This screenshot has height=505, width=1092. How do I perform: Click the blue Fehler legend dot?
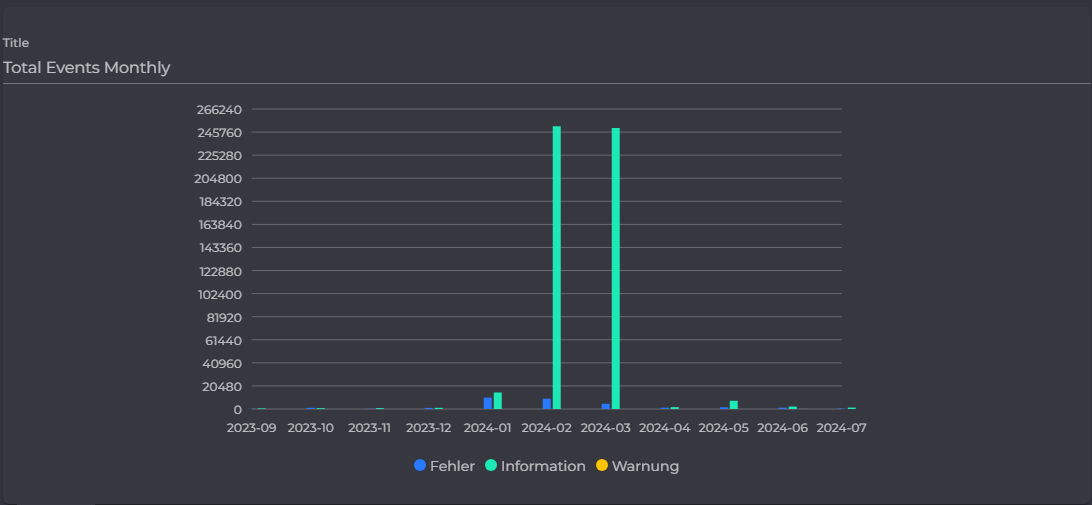click(420, 465)
